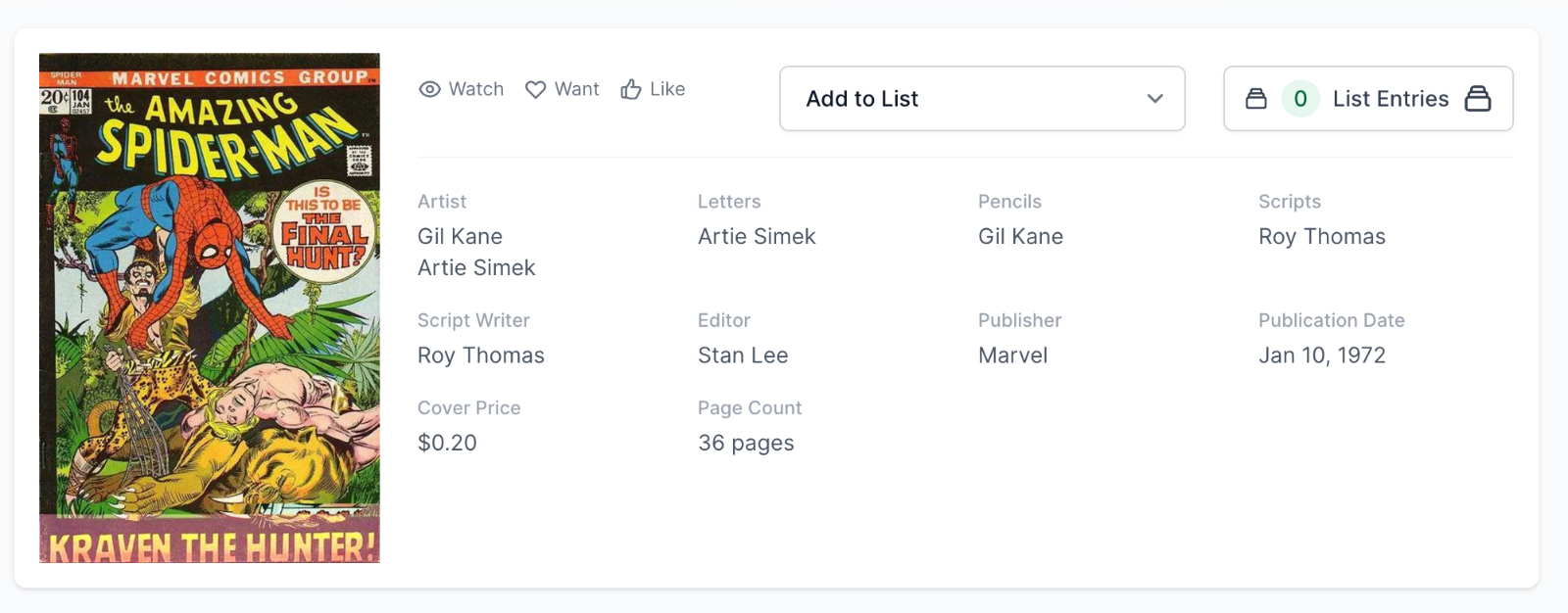Open Gil Kane under the Artist heading
Viewport: 1568px width, 613px height.
click(460, 236)
